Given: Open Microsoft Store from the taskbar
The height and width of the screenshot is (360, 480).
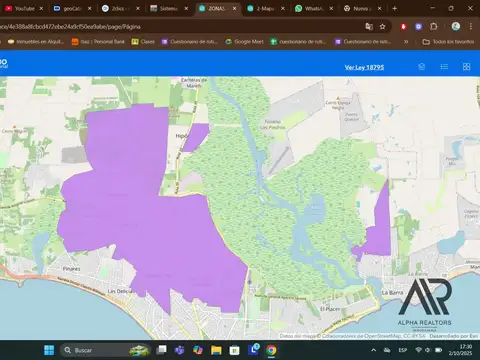Looking at the screenshot, I should [235, 350].
